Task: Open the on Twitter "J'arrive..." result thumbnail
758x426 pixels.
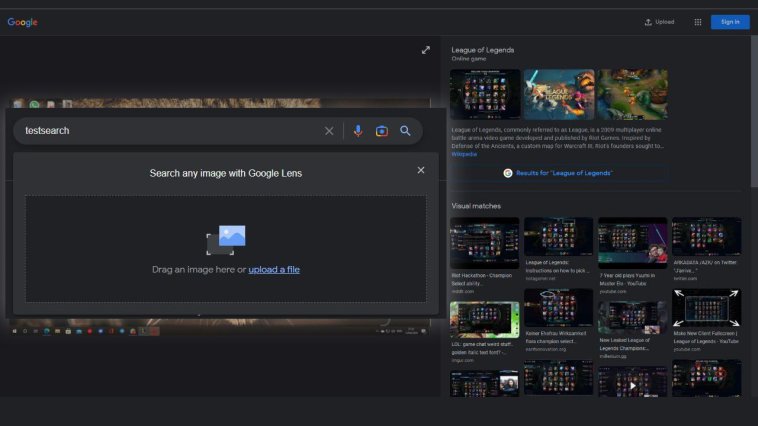Action: coord(706,236)
